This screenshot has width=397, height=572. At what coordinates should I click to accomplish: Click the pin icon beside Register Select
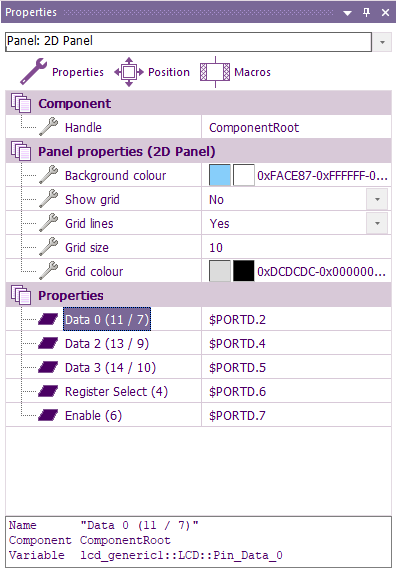tap(48, 391)
